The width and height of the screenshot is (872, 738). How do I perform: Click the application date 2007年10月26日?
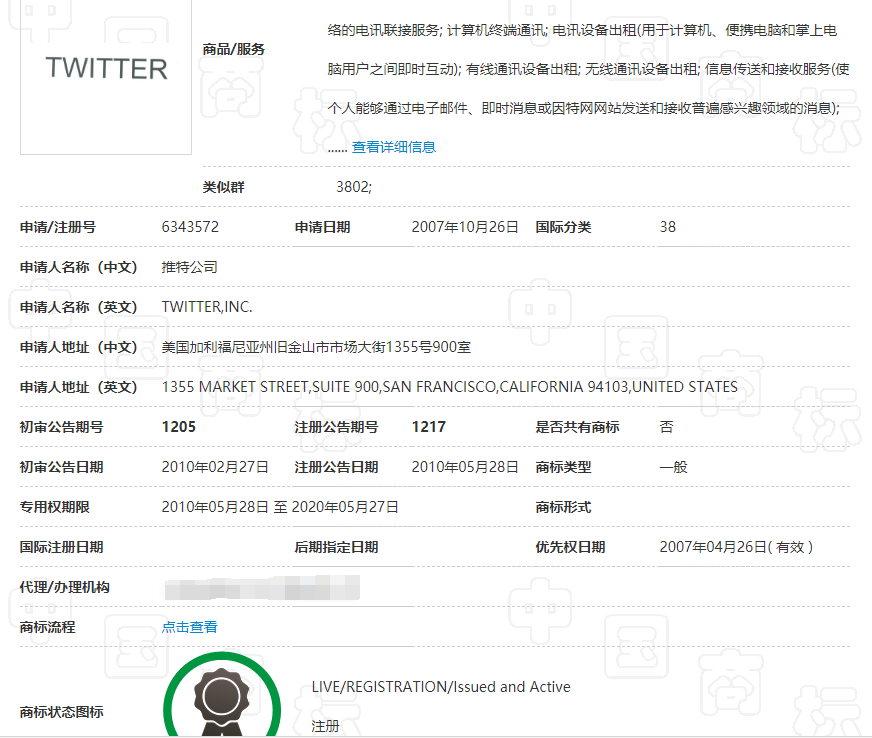465,227
